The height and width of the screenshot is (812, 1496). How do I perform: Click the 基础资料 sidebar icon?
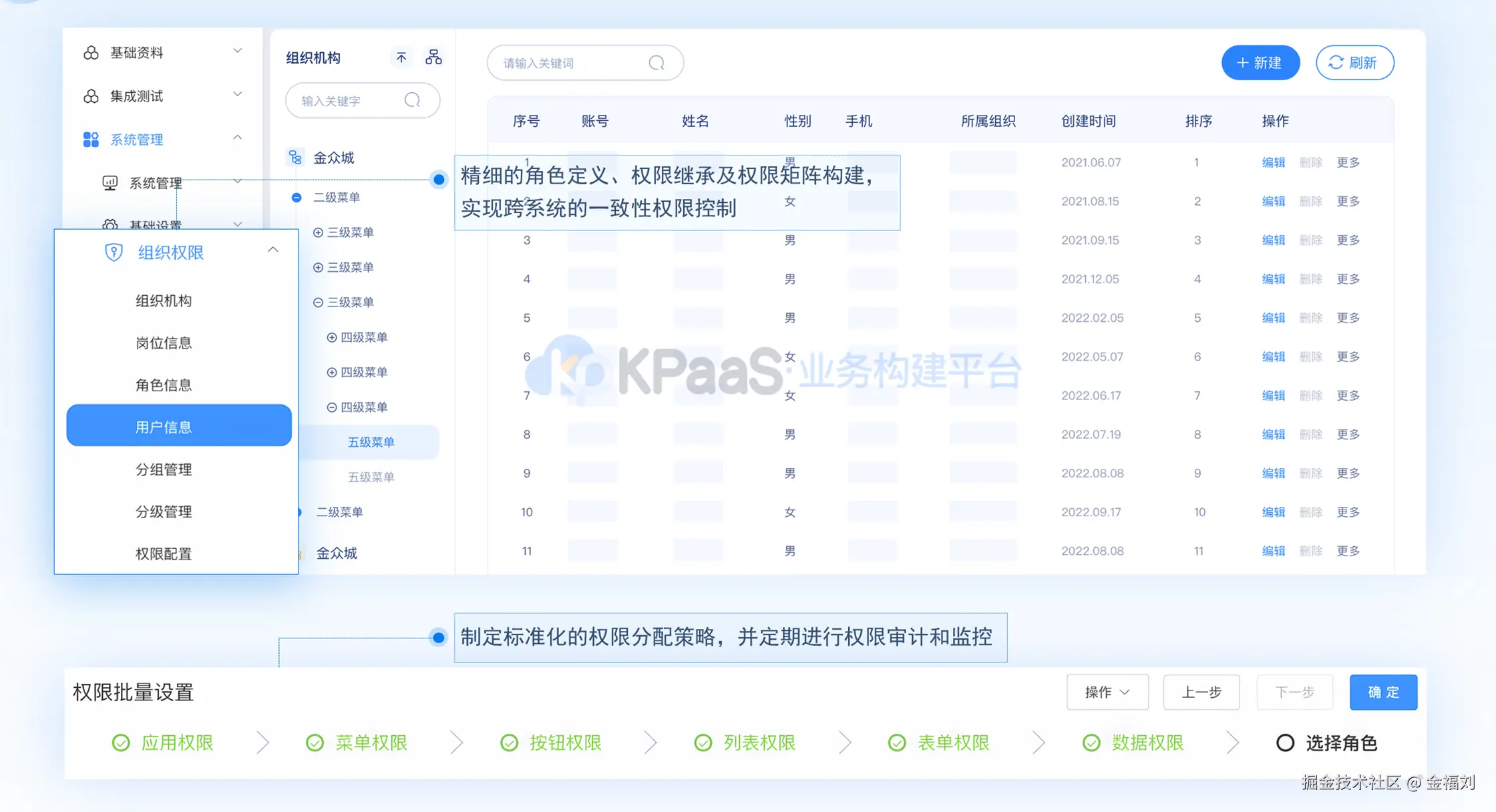(91, 53)
